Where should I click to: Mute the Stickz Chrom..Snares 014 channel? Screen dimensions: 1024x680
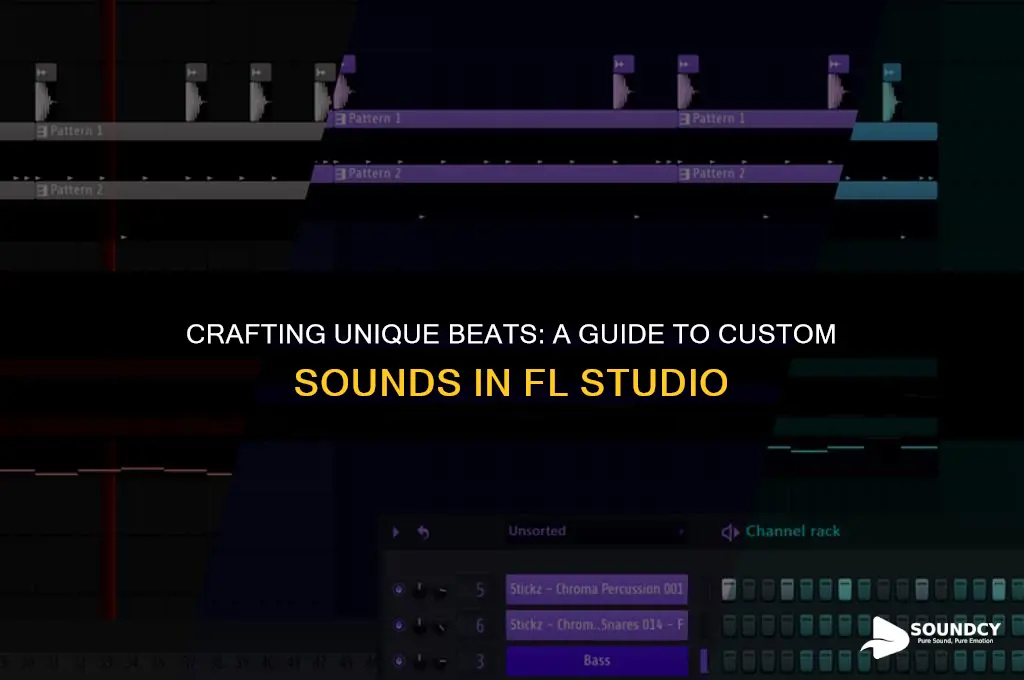398,625
